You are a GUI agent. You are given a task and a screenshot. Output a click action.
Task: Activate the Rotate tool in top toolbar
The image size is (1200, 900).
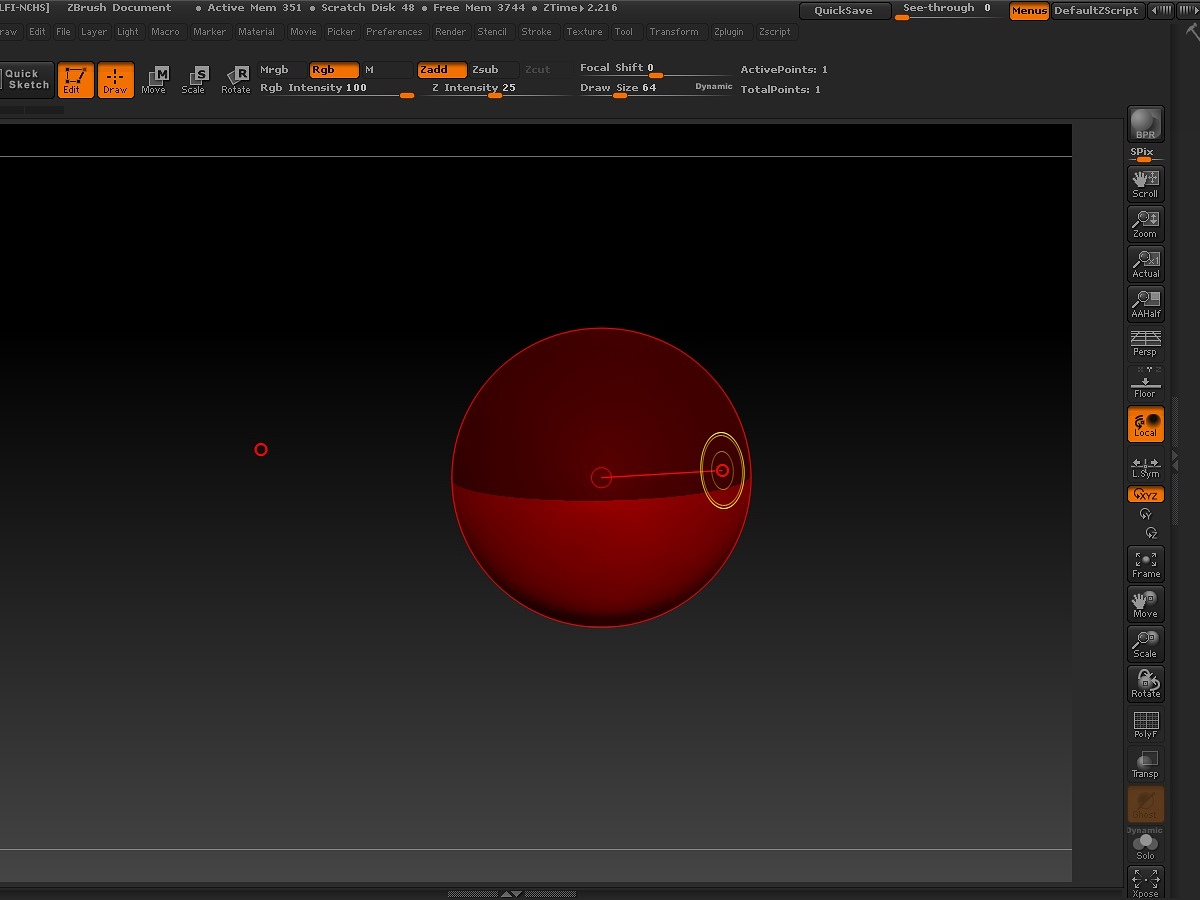point(236,79)
